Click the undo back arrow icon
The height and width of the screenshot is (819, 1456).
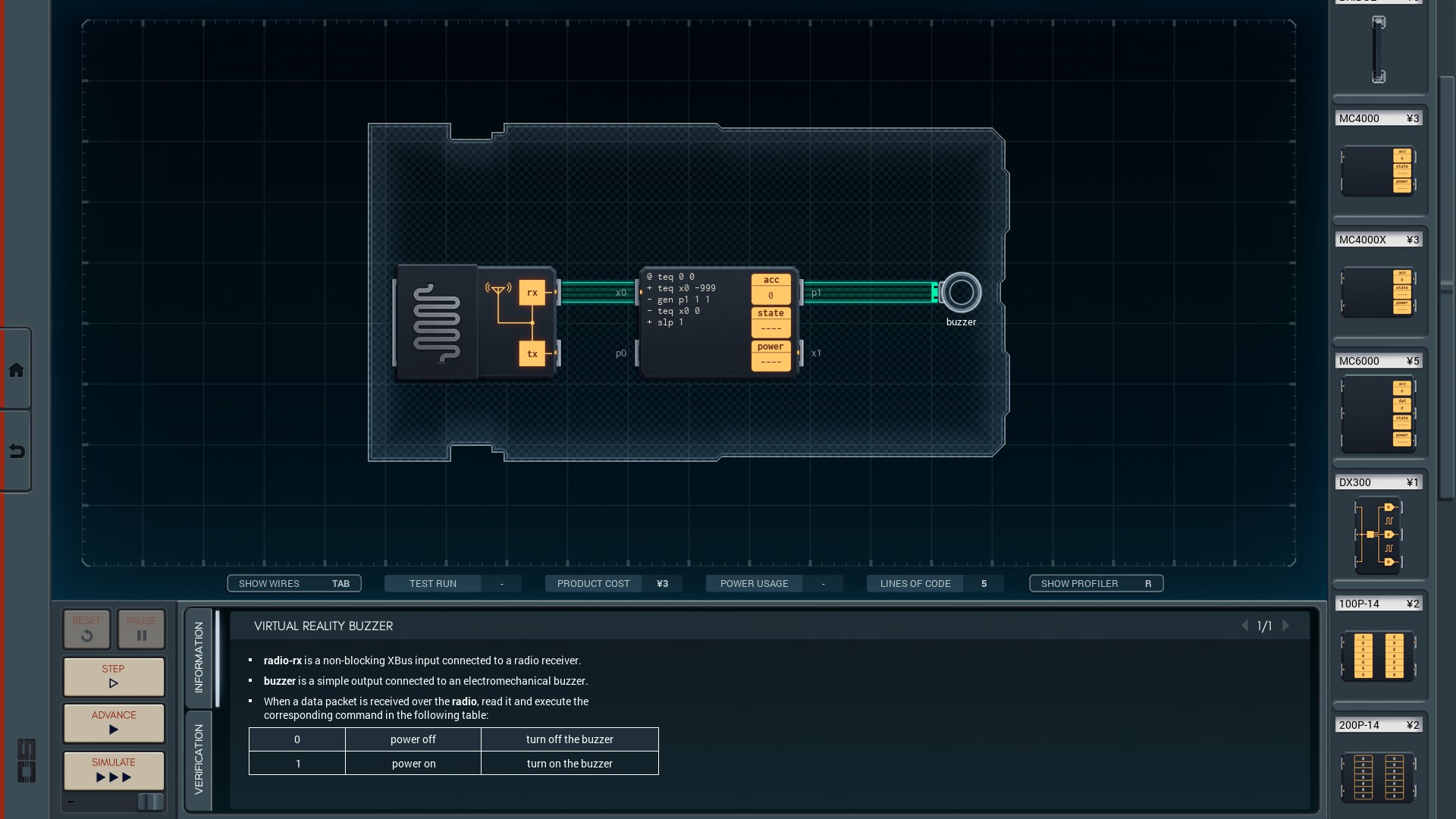(x=16, y=452)
